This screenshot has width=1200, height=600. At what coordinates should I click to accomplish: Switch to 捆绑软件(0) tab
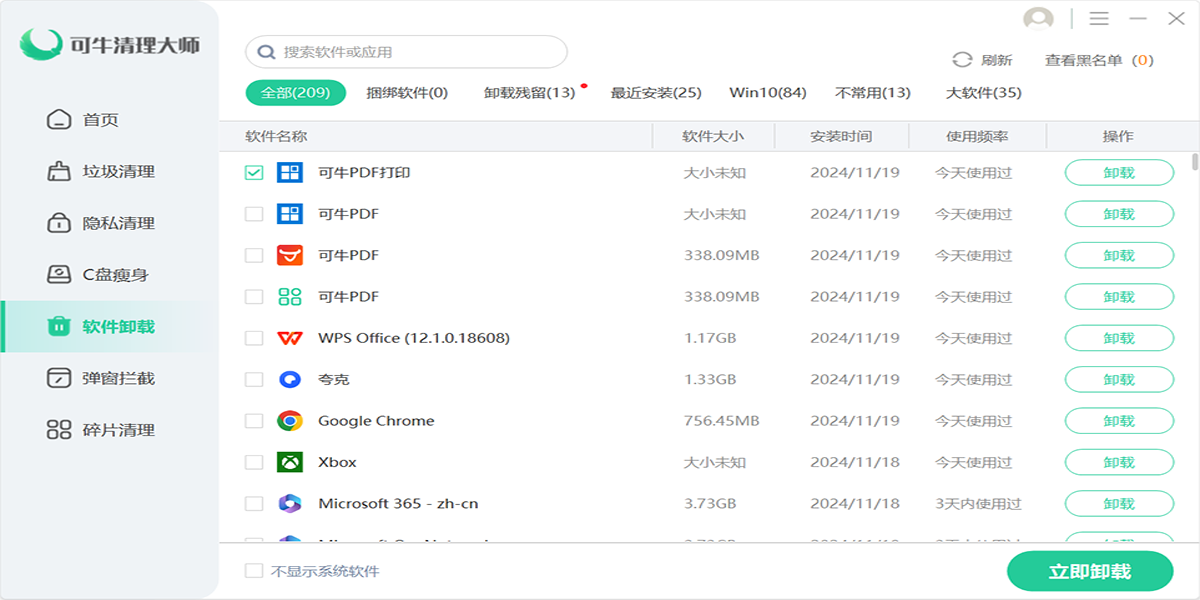pos(407,93)
